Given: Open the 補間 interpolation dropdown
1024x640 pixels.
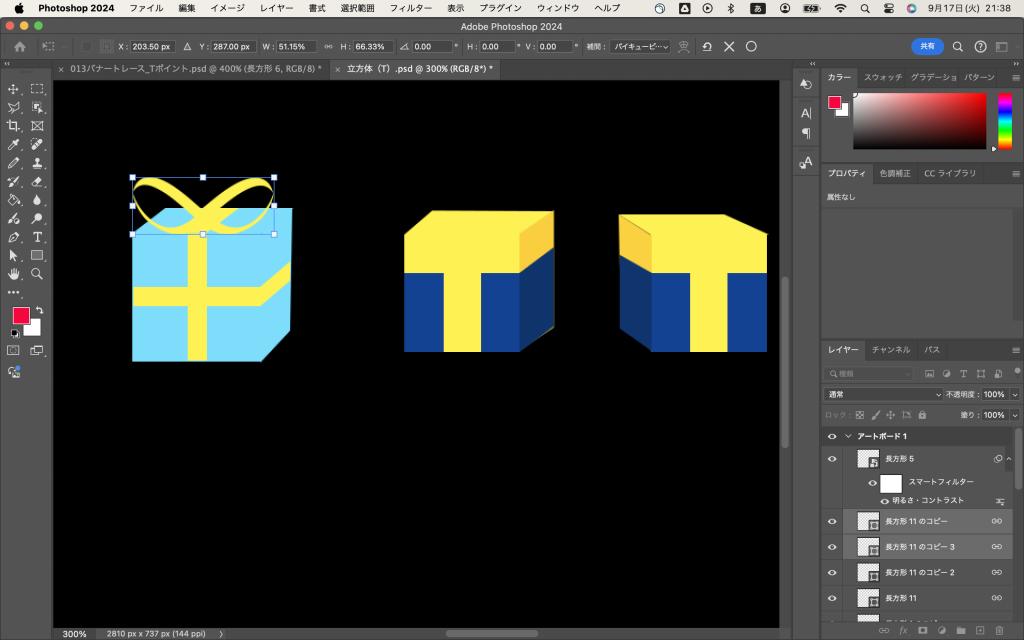Looking at the screenshot, I should [x=640, y=46].
